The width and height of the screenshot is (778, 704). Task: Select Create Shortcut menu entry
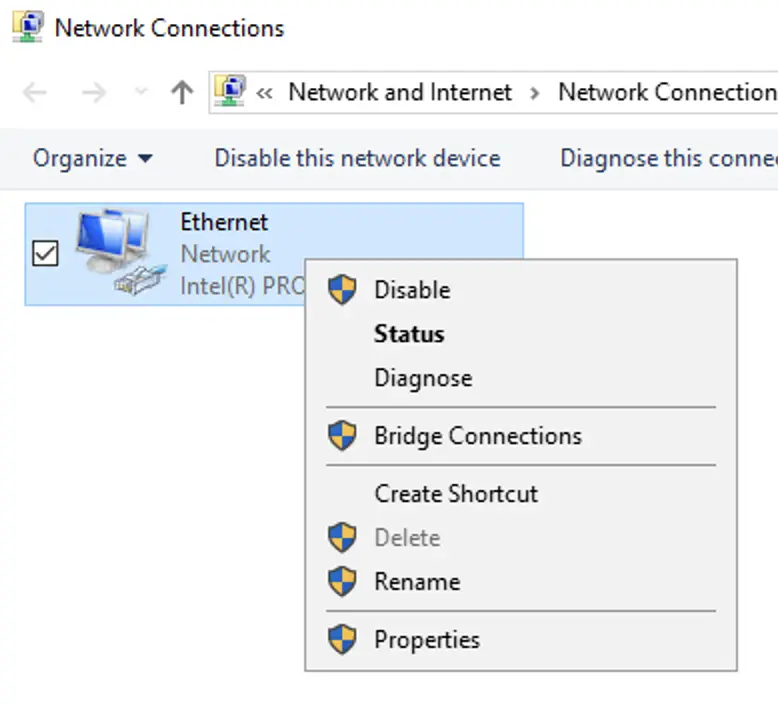point(456,494)
